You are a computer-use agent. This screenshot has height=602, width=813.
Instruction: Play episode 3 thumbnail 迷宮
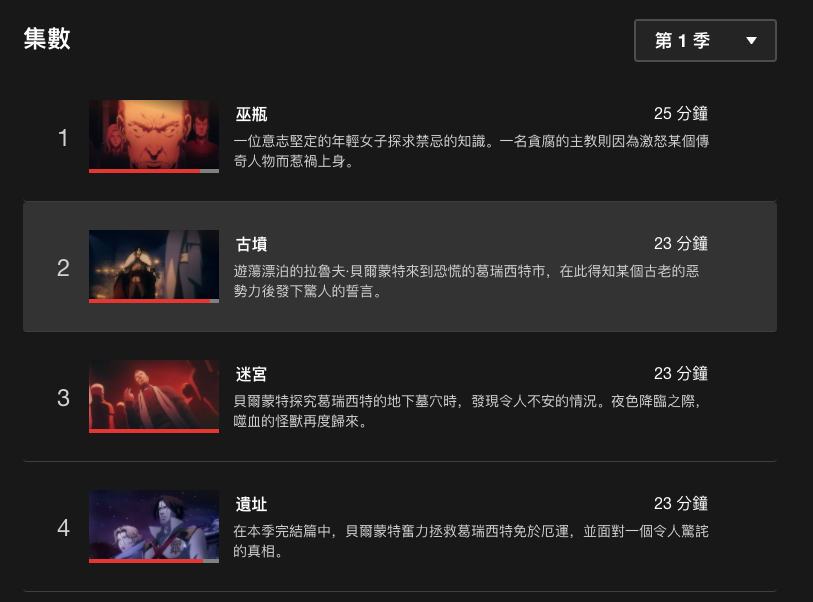click(153, 396)
